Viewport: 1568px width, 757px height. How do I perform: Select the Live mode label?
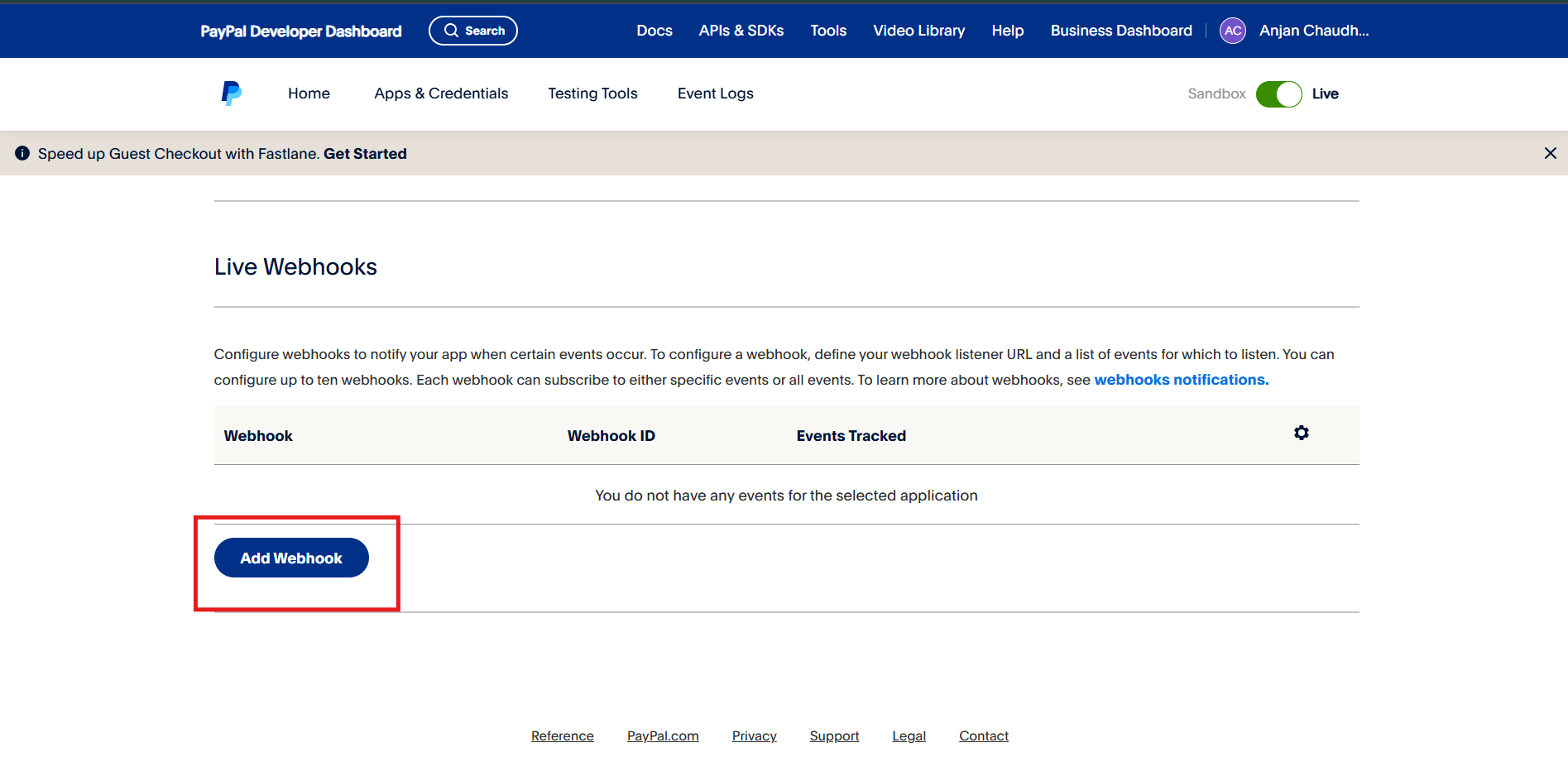coord(1325,94)
